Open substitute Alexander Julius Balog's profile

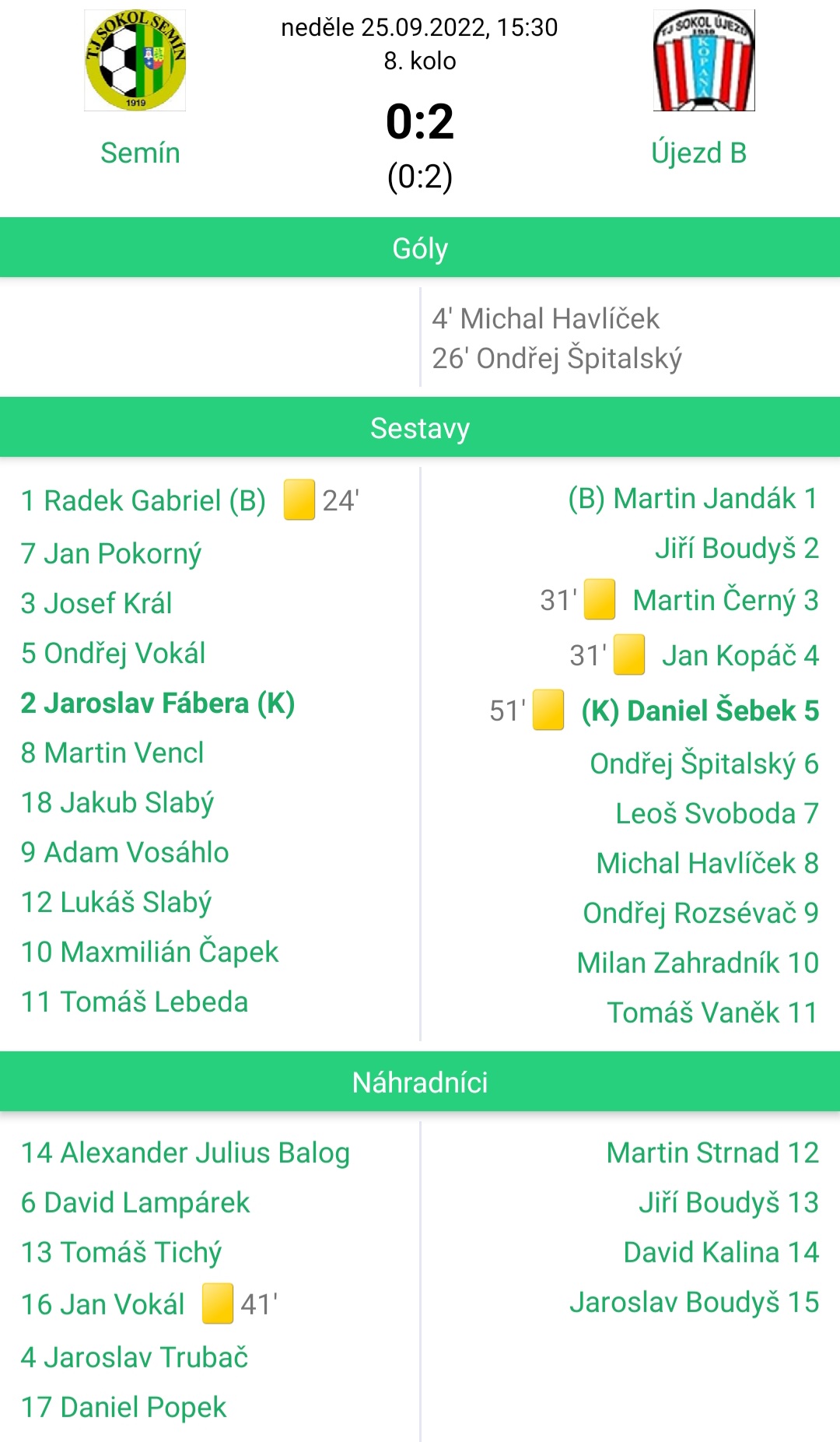[x=185, y=1153]
